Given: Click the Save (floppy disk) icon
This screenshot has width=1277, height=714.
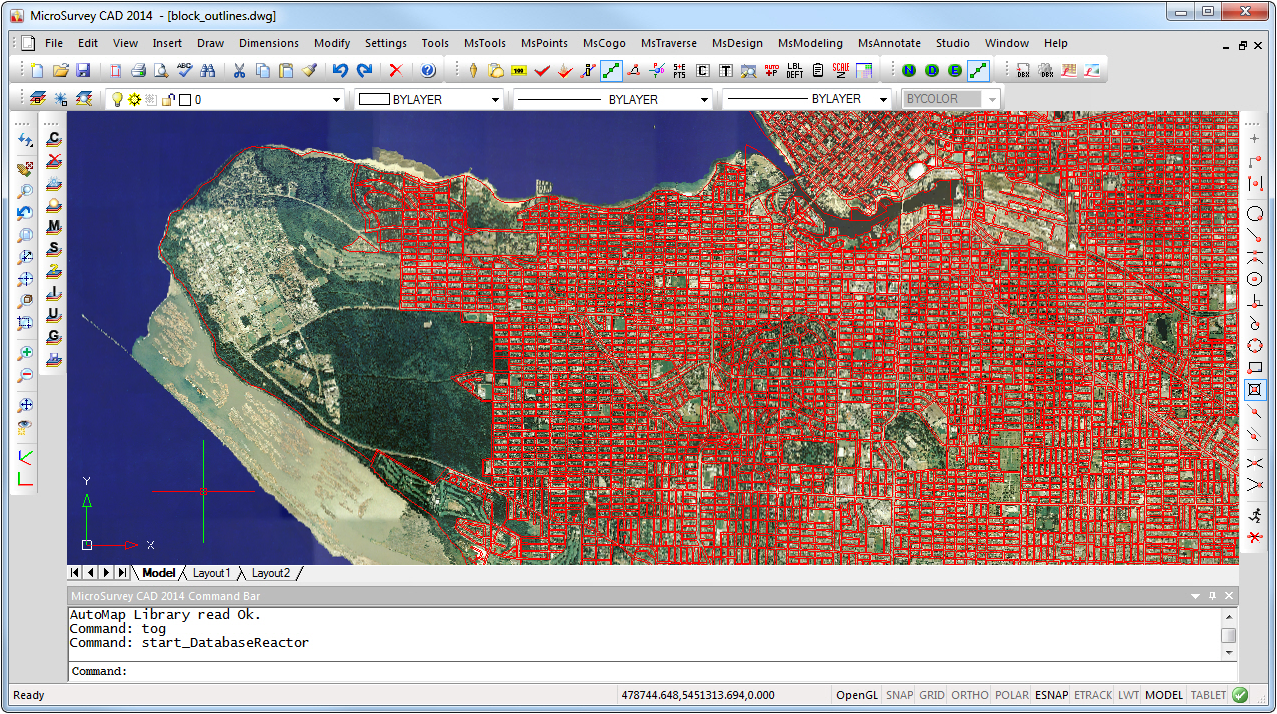Looking at the screenshot, I should click(x=83, y=71).
